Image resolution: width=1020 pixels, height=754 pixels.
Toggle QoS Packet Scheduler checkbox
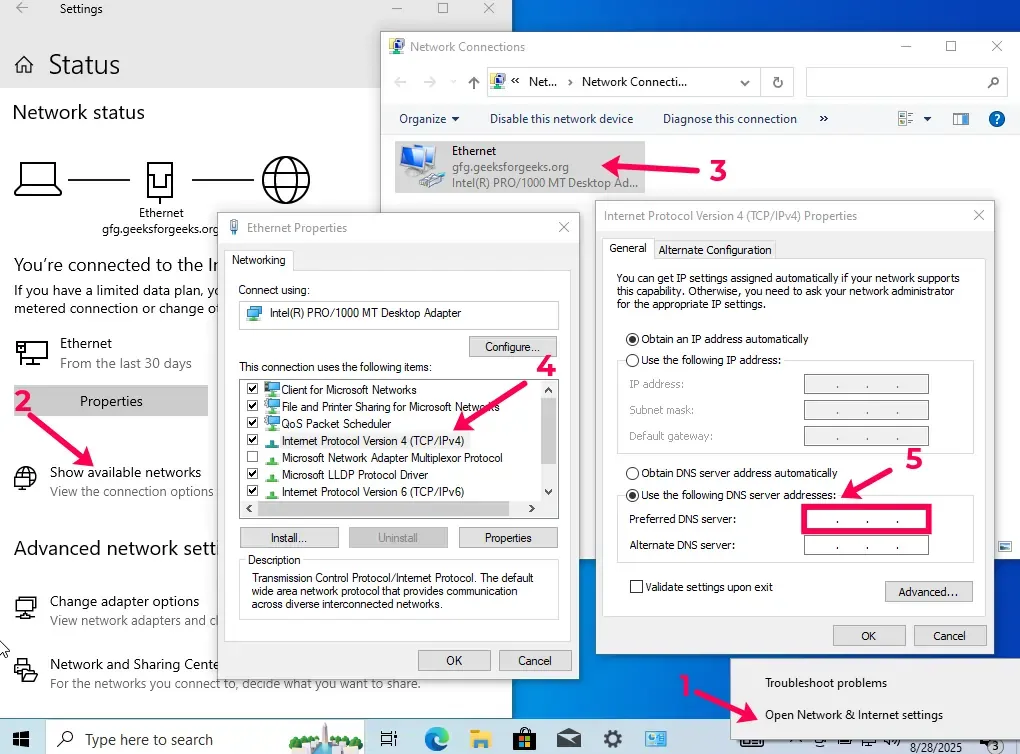(x=252, y=423)
